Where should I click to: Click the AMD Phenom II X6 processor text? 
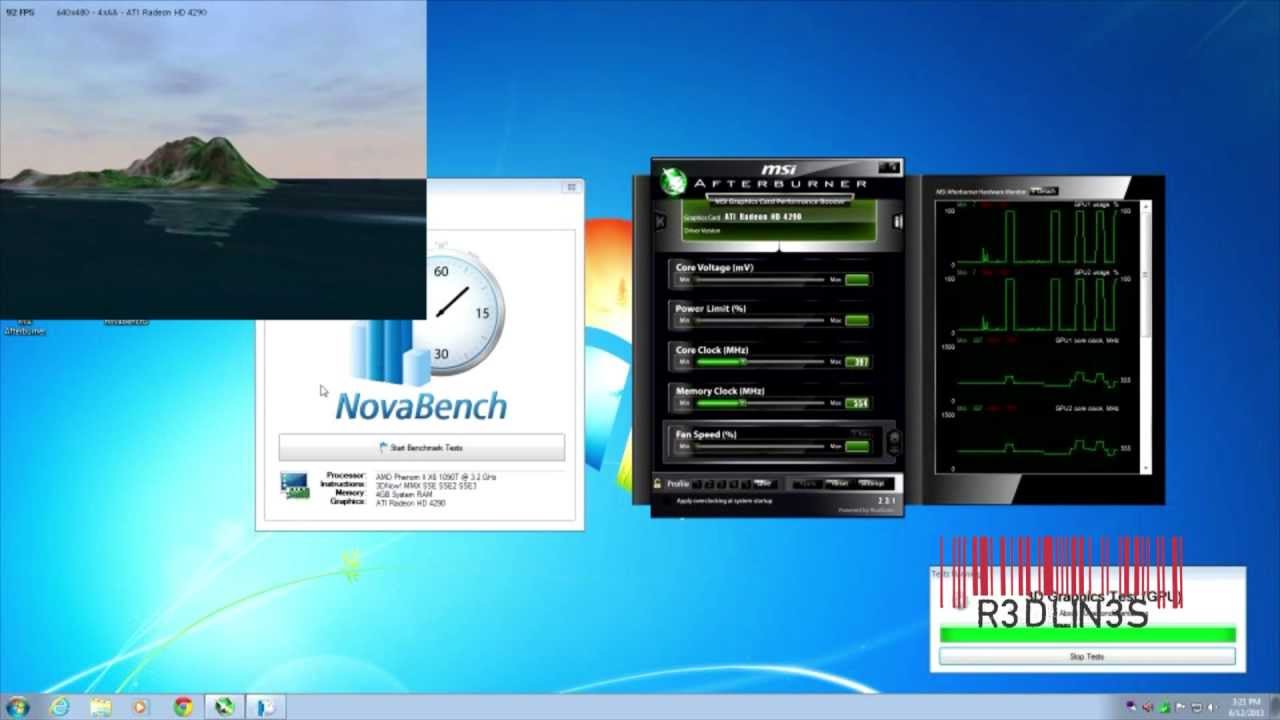[x=435, y=477]
